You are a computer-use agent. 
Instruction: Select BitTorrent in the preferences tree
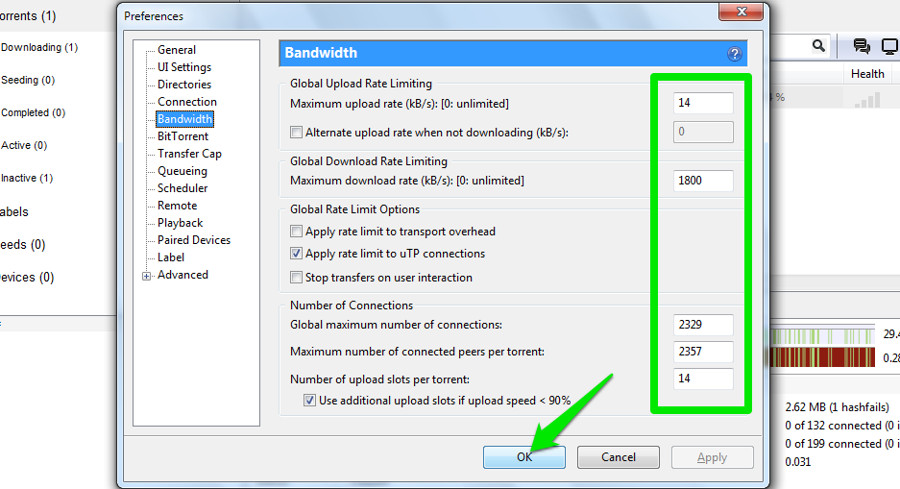183,136
